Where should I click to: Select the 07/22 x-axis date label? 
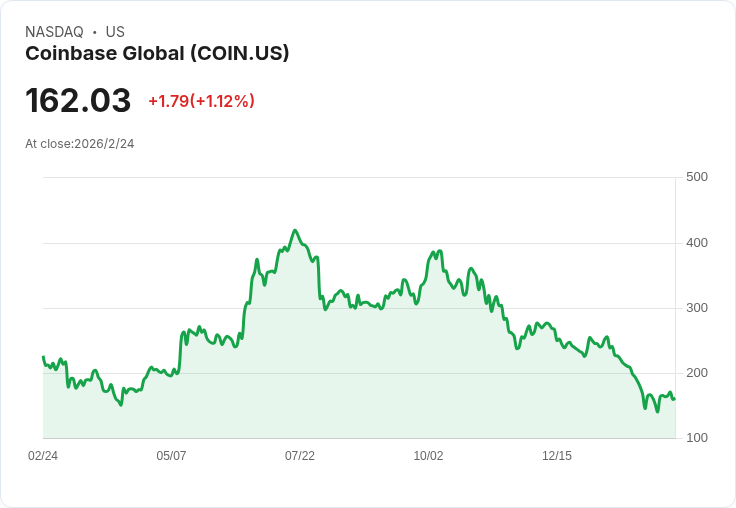[x=300, y=456]
